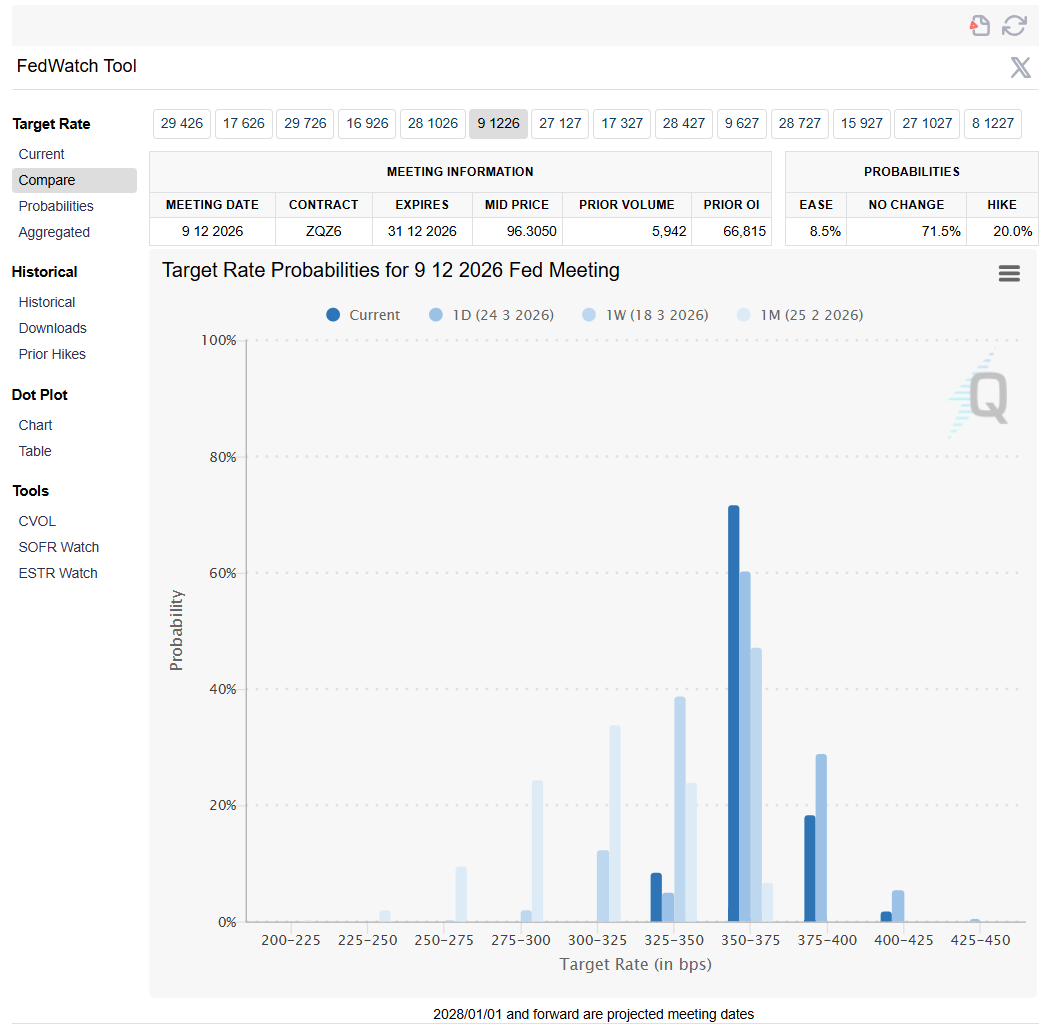Select the 28 1026 meeting tab
The width and height of the screenshot is (1043, 1025).
(433, 124)
